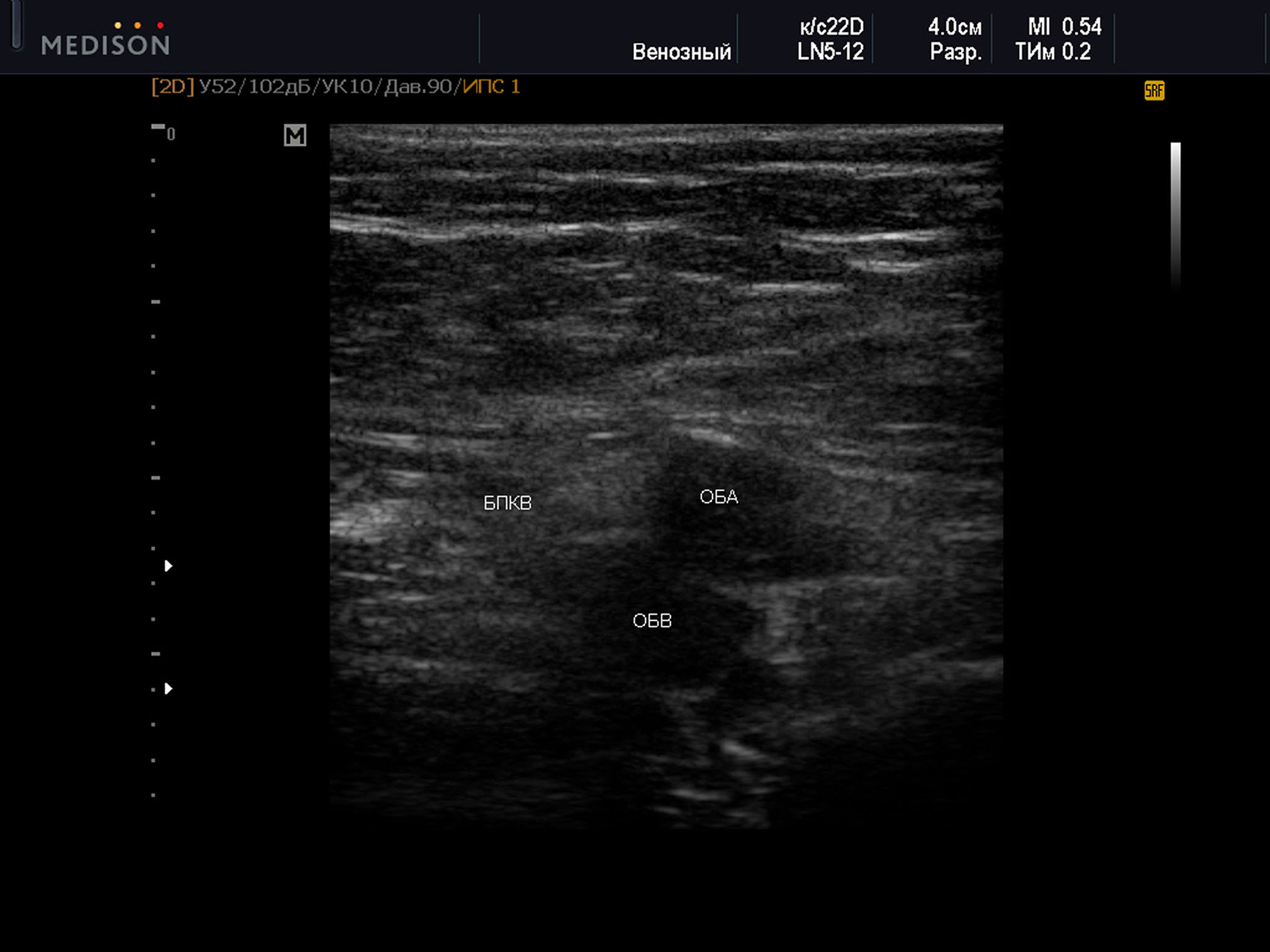This screenshot has width=1270, height=952.
Task: Click the zero depth scale marker
Action: (x=171, y=134)
